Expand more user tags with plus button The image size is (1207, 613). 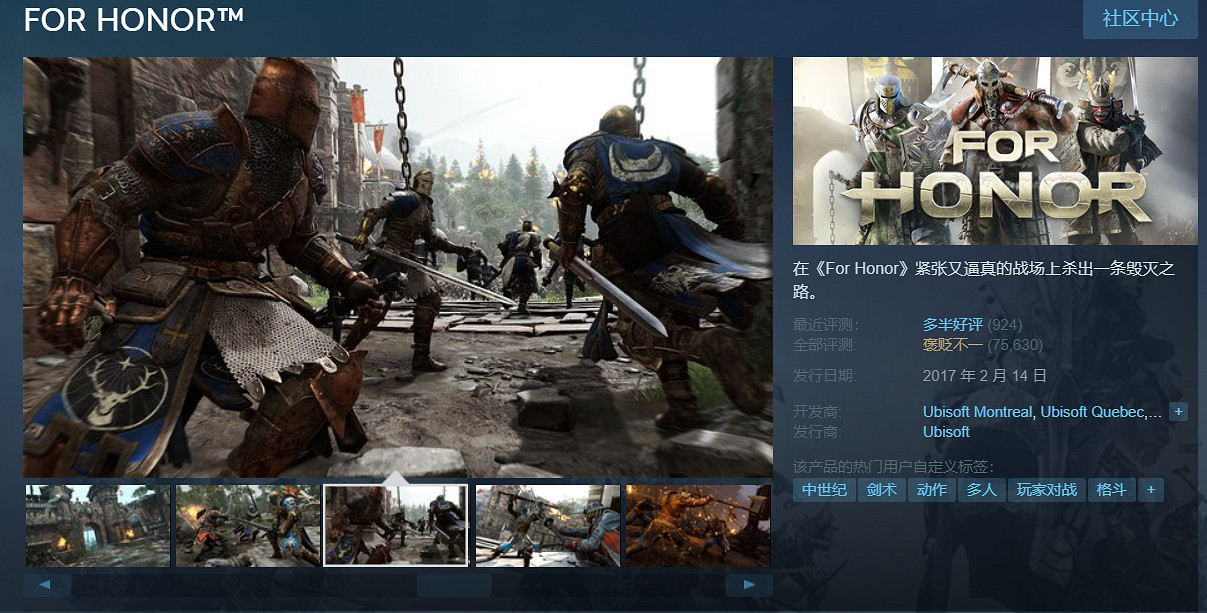[1151, 490]
